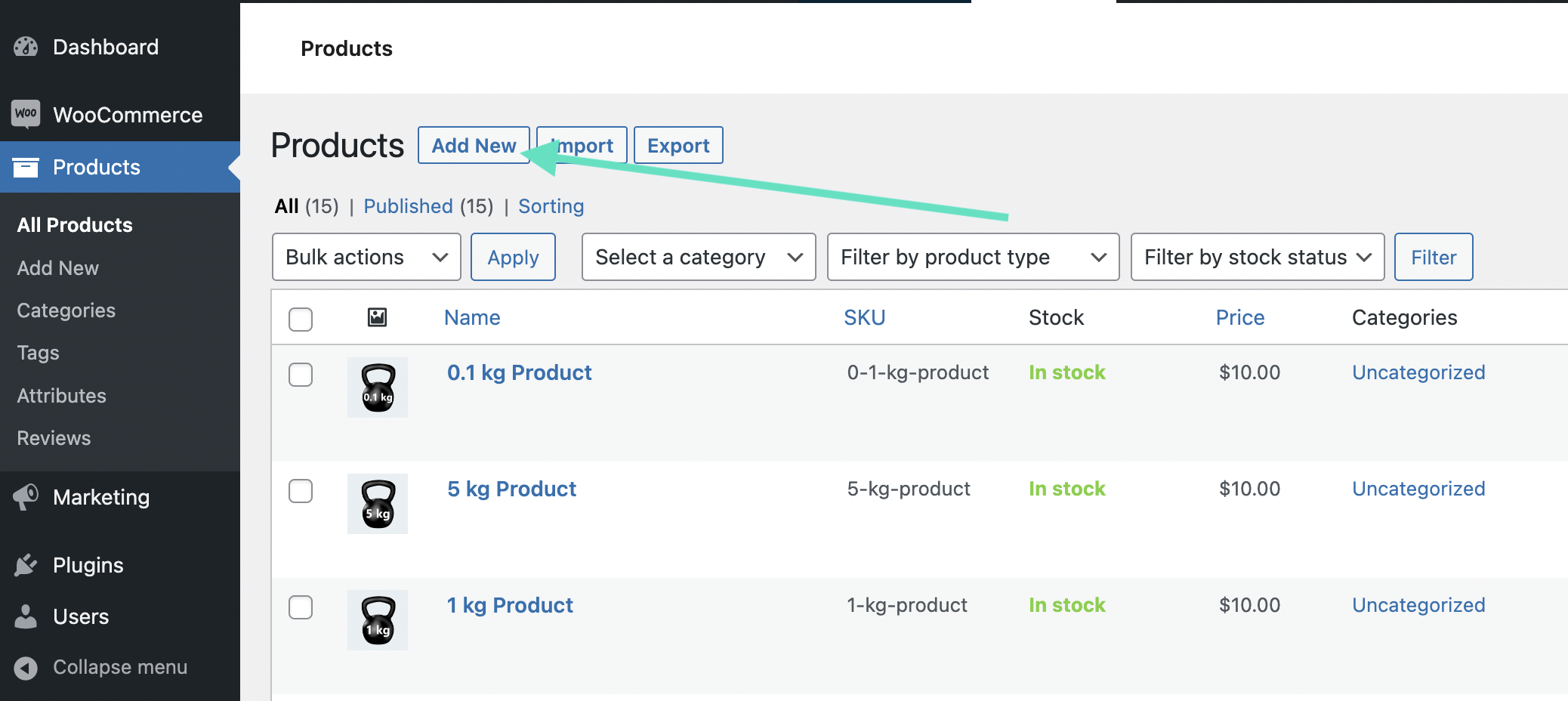Click the Add New product button
The image size is (1568, 701).
click(x=473, y=145)
